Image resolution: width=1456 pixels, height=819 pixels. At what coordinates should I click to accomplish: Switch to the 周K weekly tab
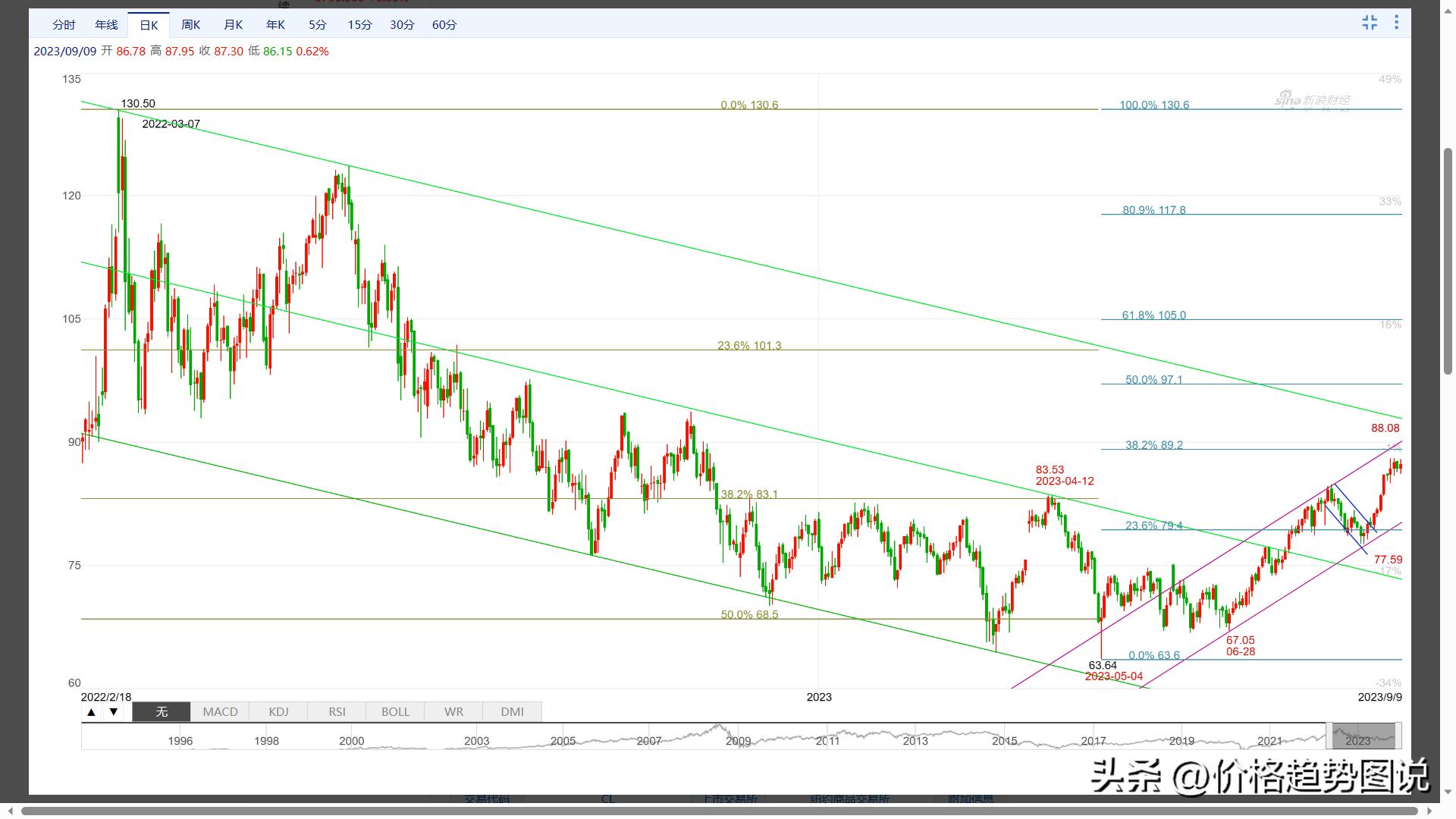[x=191, y=25]
